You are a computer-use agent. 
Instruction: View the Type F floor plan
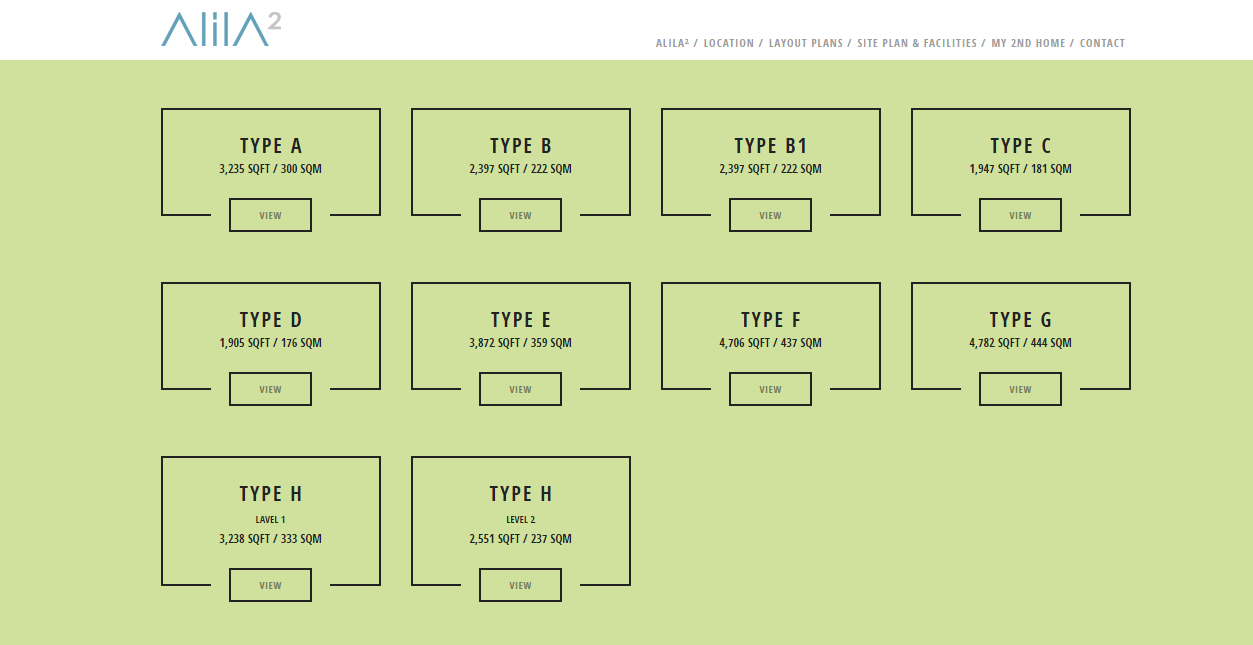click(770, 389)
